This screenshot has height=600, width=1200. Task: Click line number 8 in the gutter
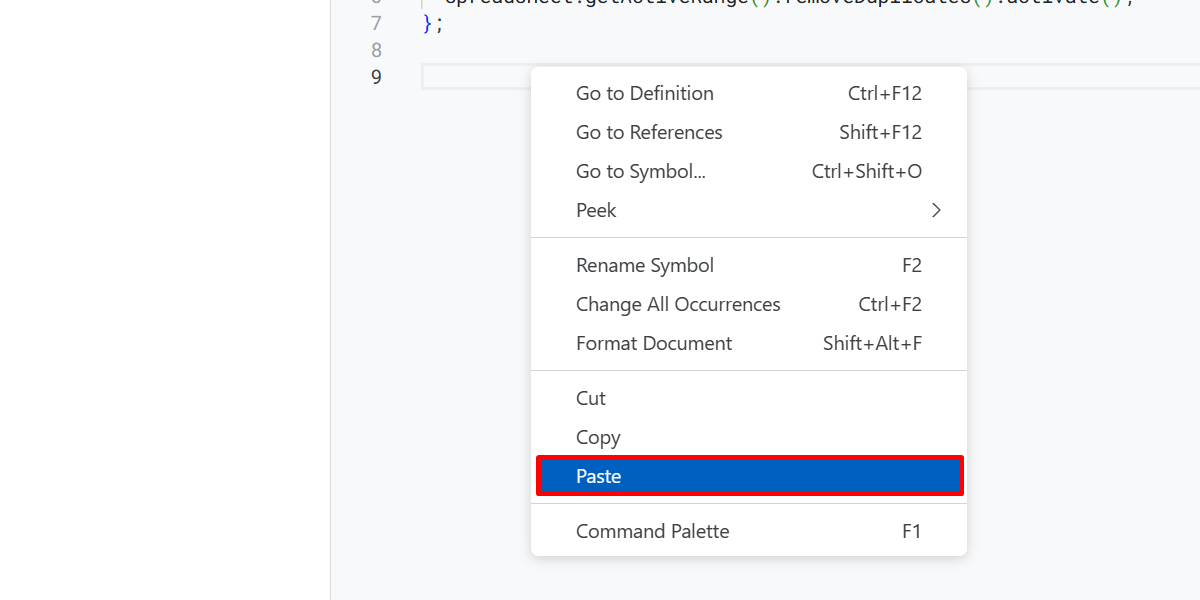click(x=376, y=49)
